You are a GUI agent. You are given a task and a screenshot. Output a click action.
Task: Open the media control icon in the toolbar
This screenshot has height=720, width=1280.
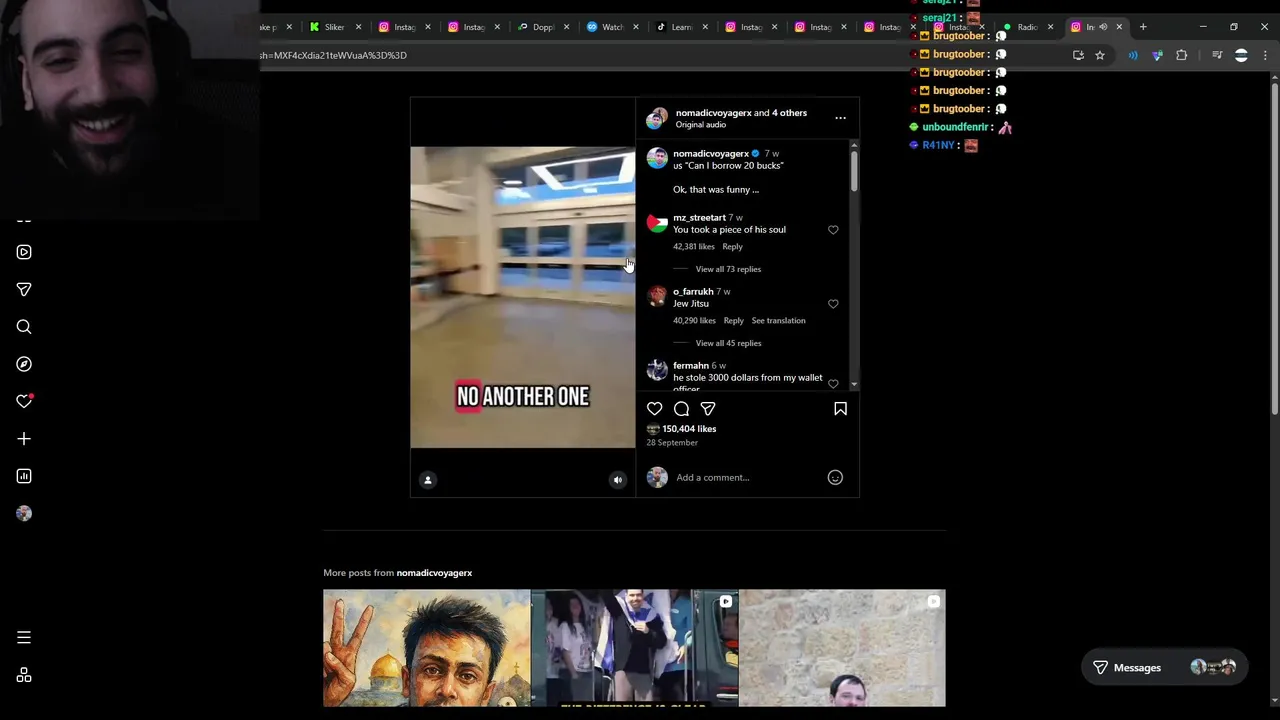[1217, 55]
